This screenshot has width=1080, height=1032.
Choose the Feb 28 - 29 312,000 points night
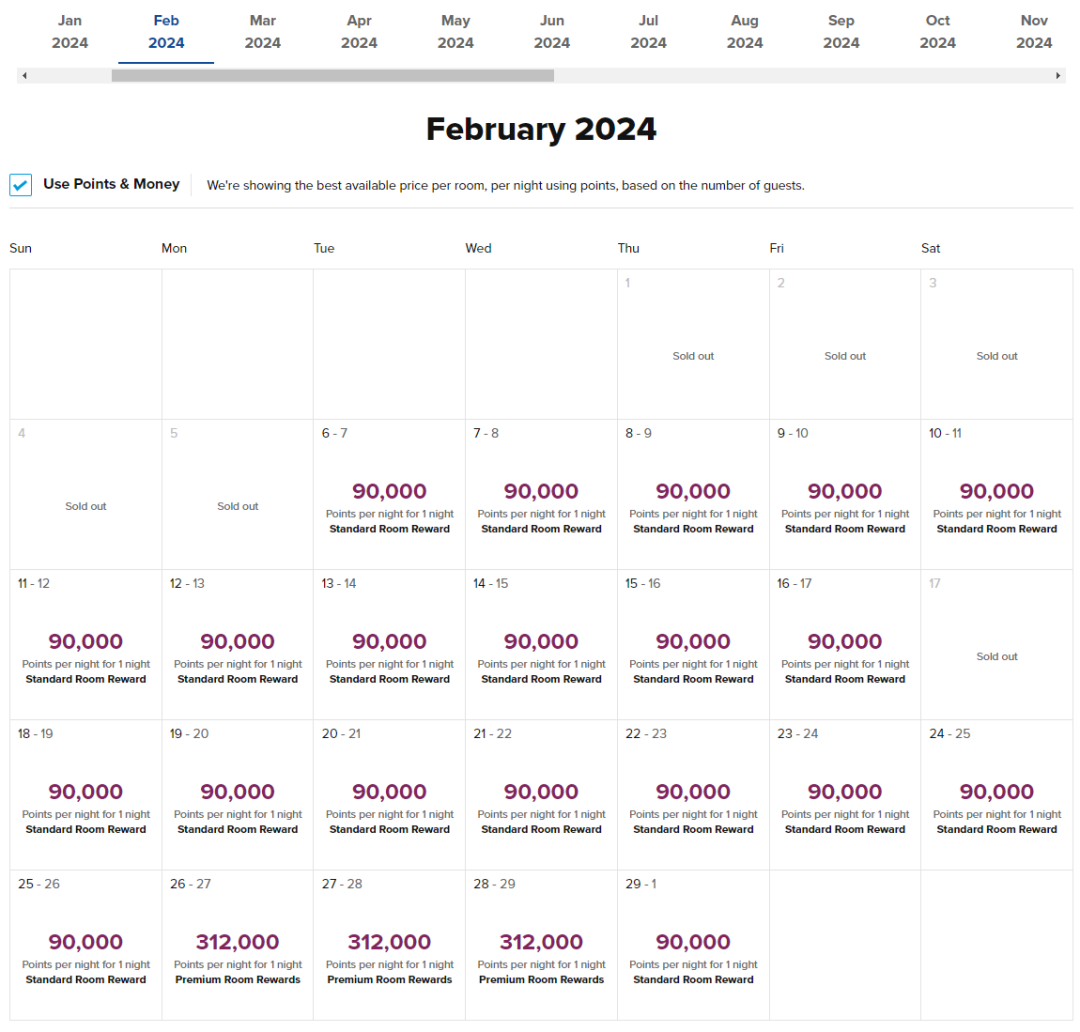(x=541, y=946)
